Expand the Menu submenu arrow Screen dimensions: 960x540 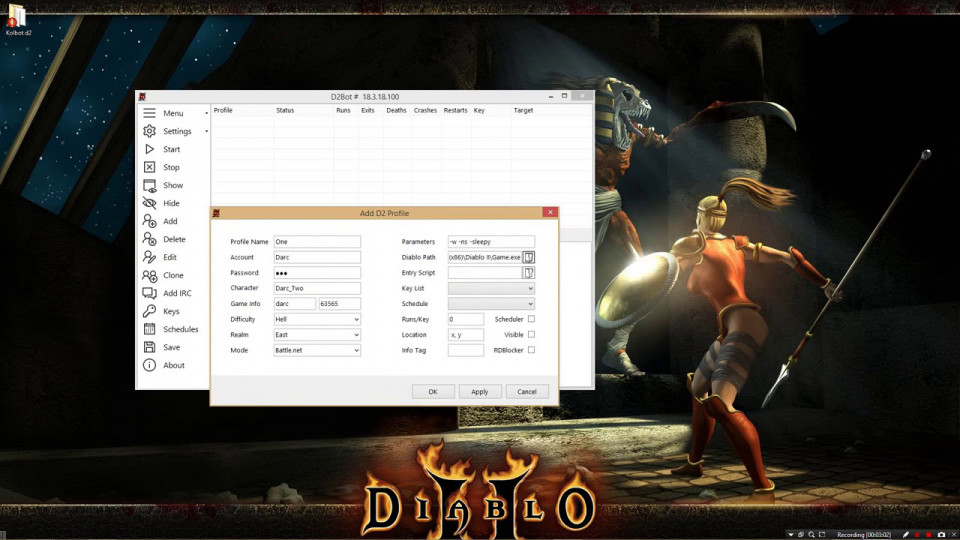click(206, 113)
